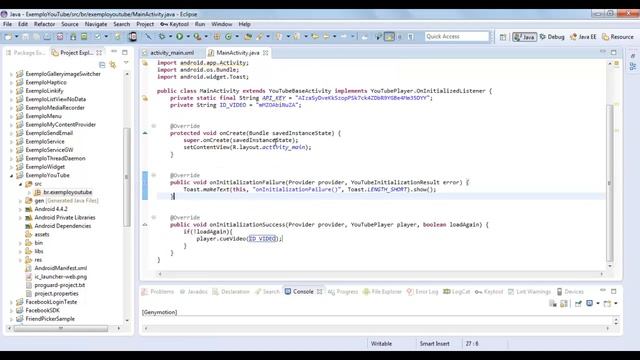The height and width of the screenshot is (360, 640).
Task: Switch to the activity_main.xml editor tab
Action: coord(172,53)
